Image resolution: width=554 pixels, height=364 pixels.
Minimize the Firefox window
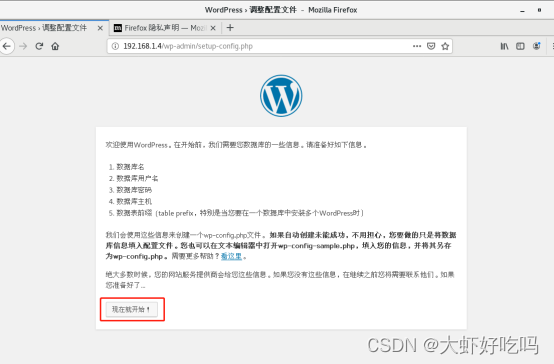522,10
